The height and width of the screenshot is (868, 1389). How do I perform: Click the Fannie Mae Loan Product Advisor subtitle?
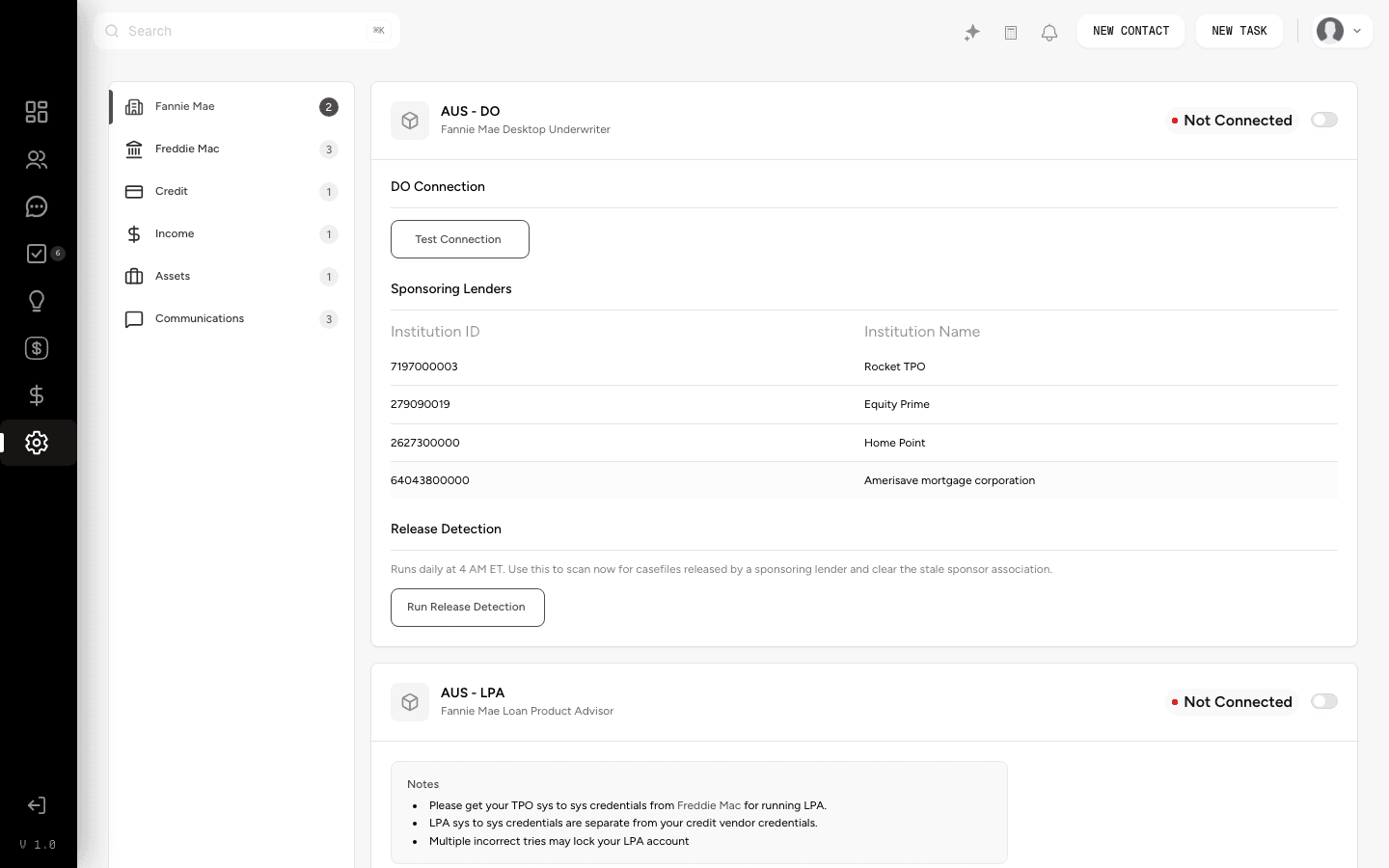click(x=528, y=711)
